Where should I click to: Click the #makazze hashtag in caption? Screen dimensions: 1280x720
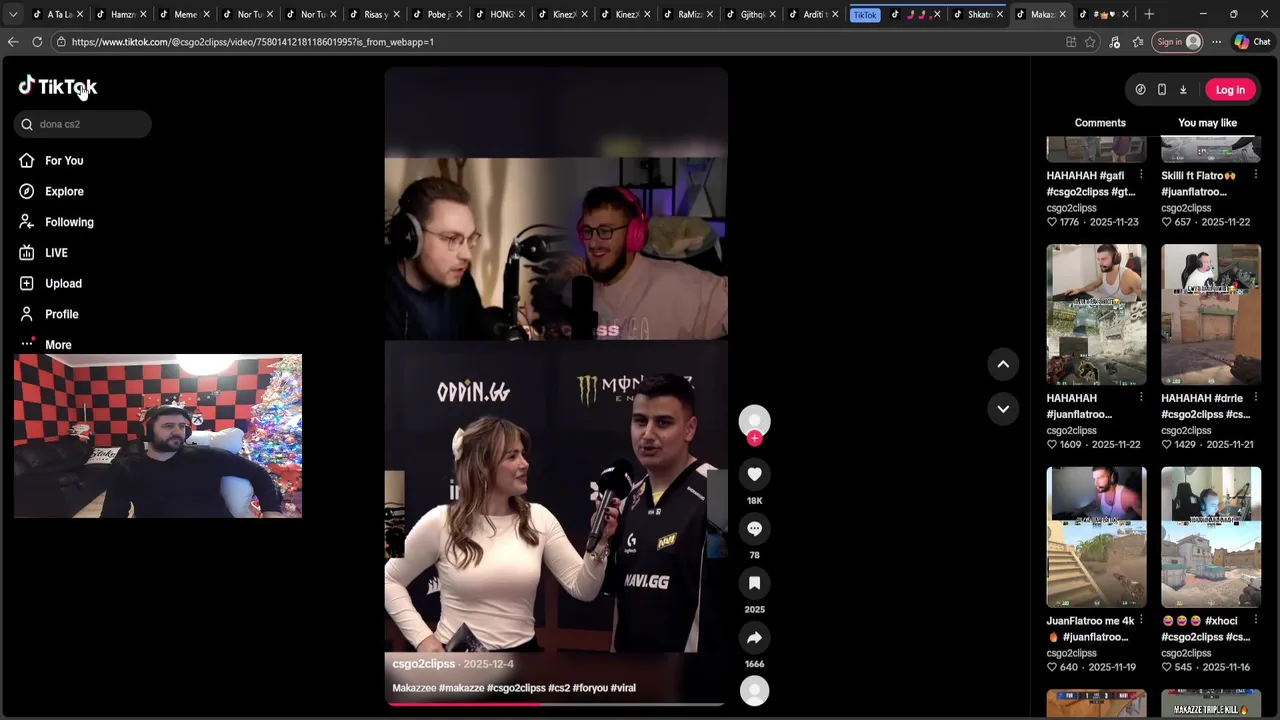(x=461, y=688)
